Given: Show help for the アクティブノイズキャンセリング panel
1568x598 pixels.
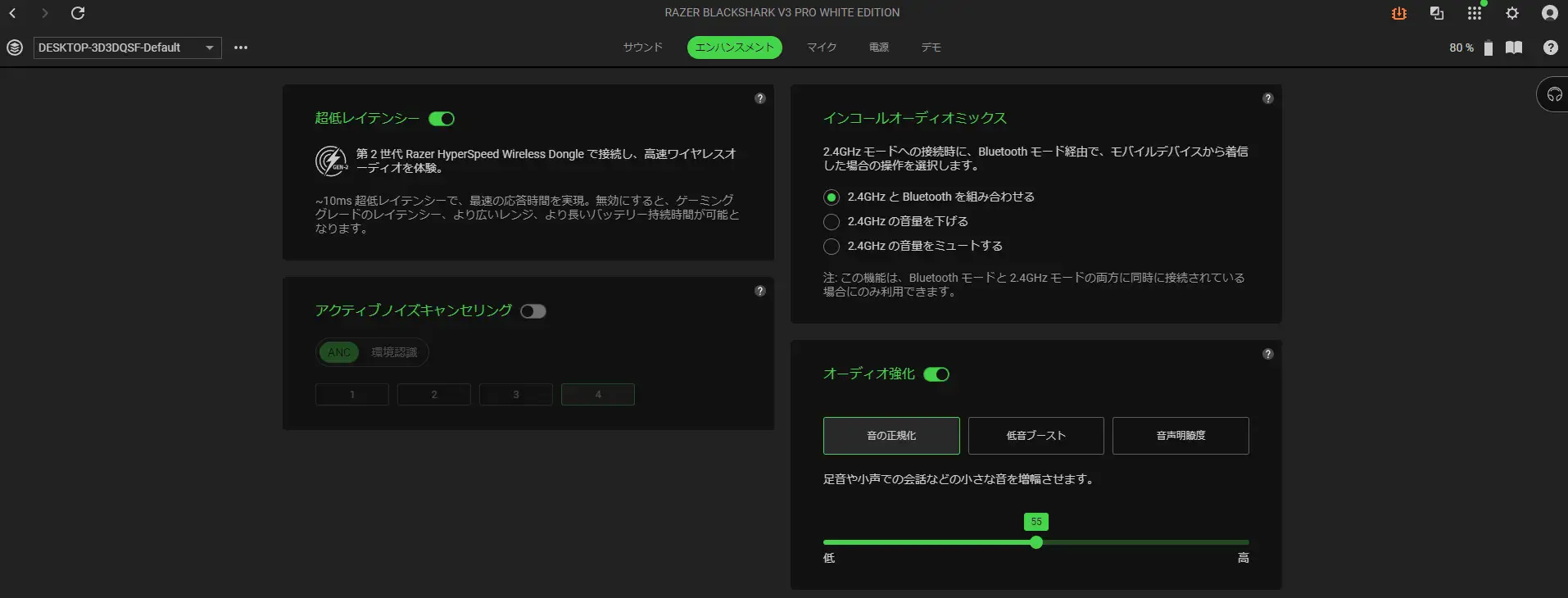Looking at the screenshot, I should pos(760,291).
